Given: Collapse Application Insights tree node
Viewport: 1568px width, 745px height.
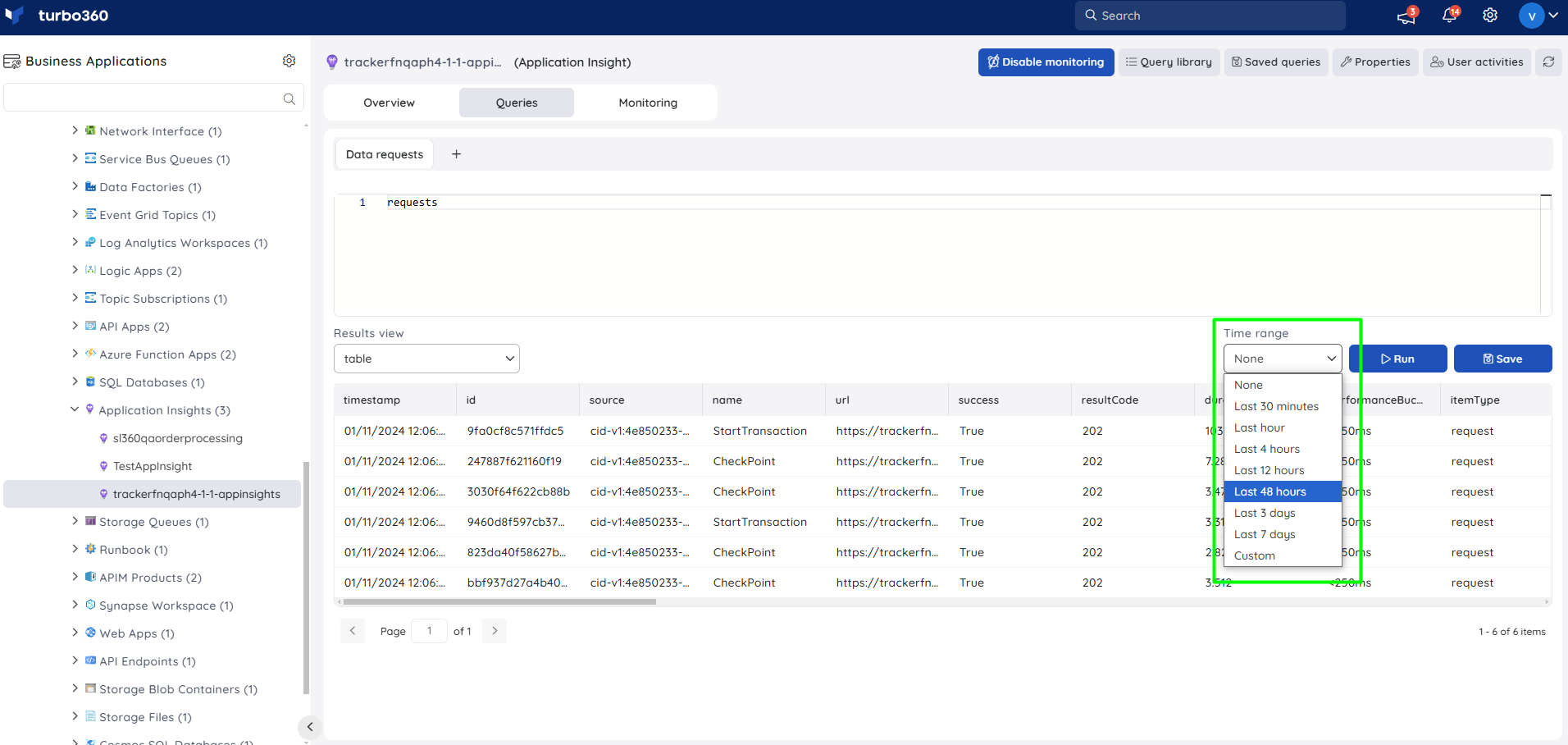Looking at the screenshot, I should (x=75, y=409).
